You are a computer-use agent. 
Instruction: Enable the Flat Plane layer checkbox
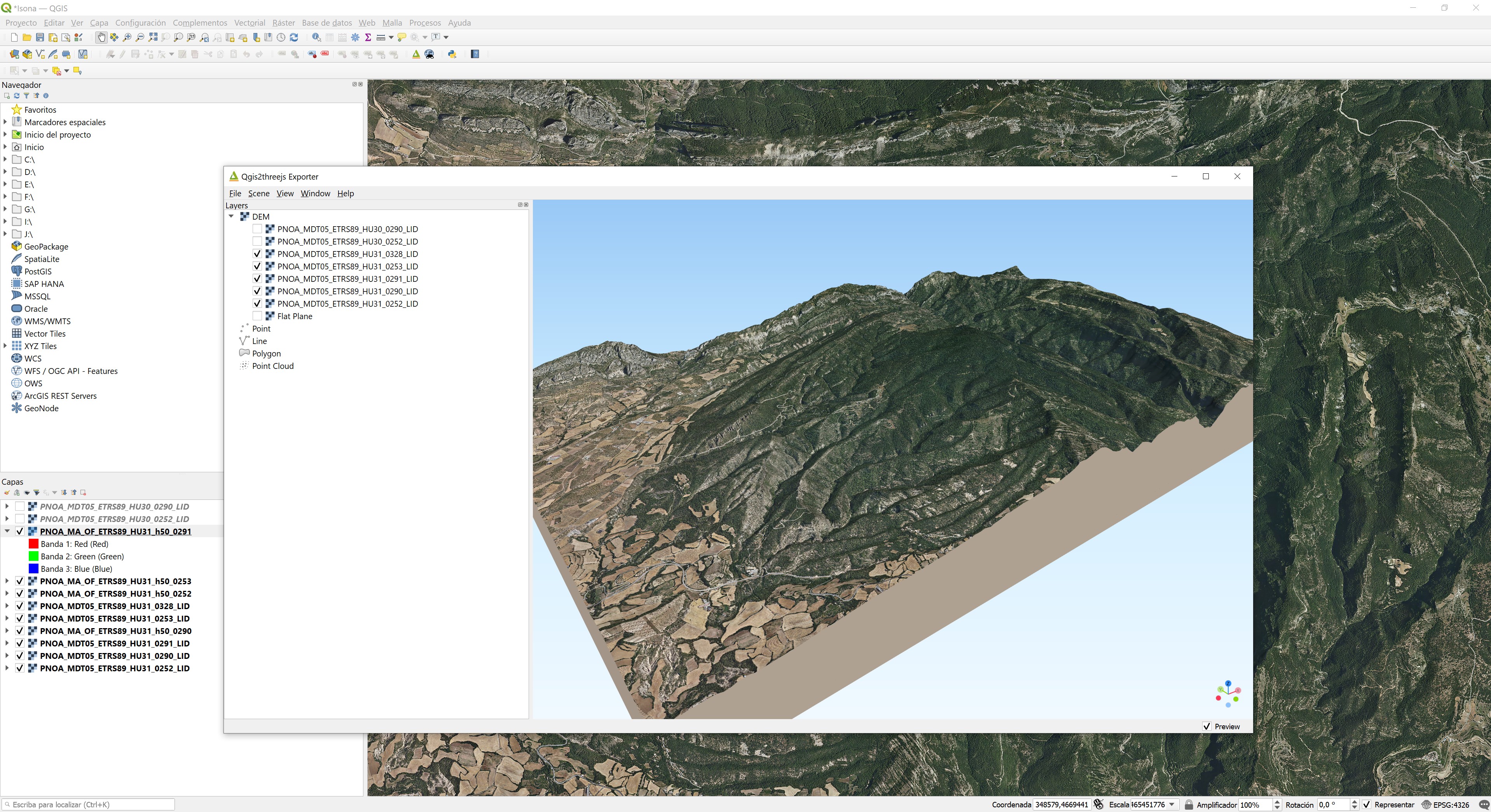[257, 316]
